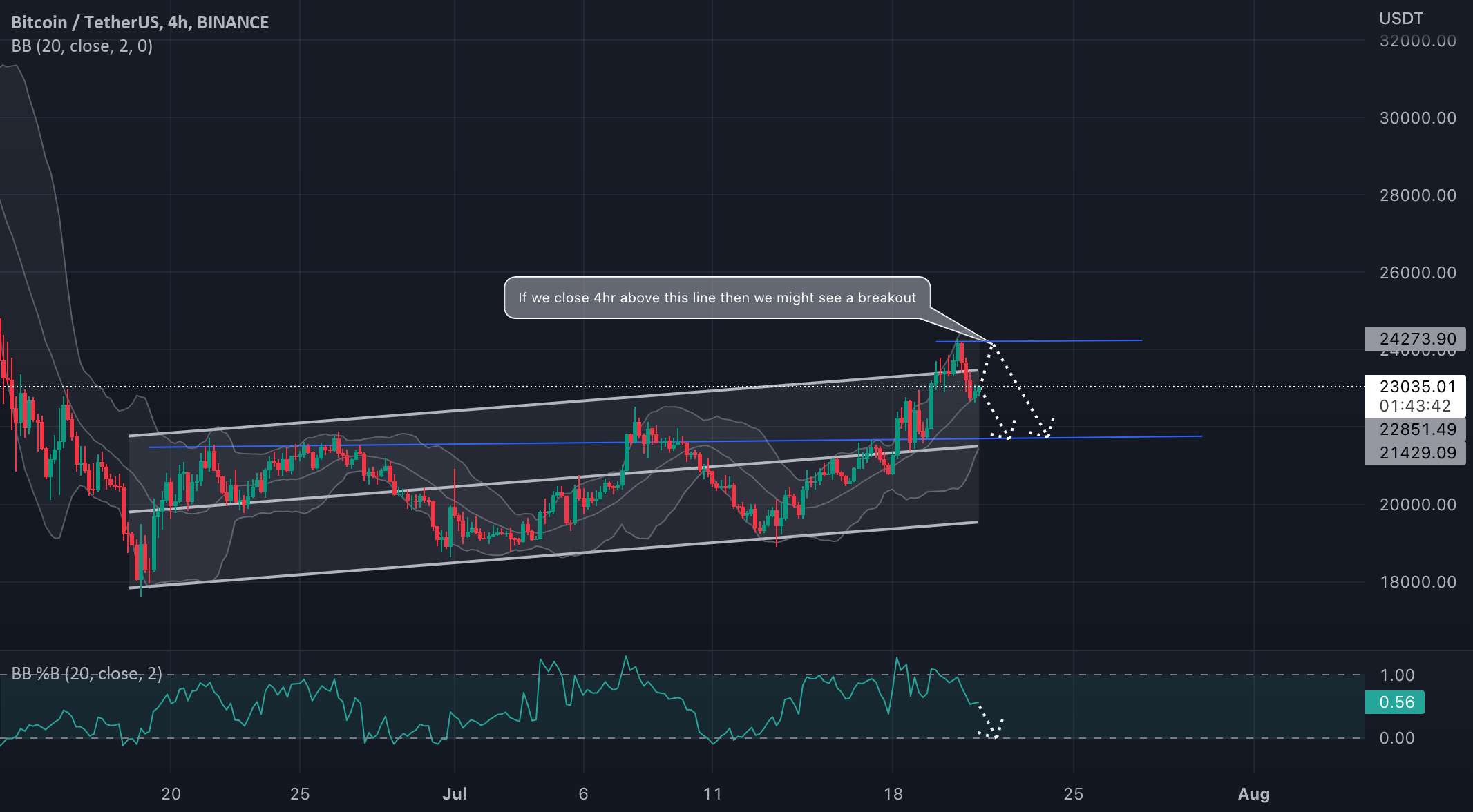Click the Aug date label on time axis

point(1254,794)
